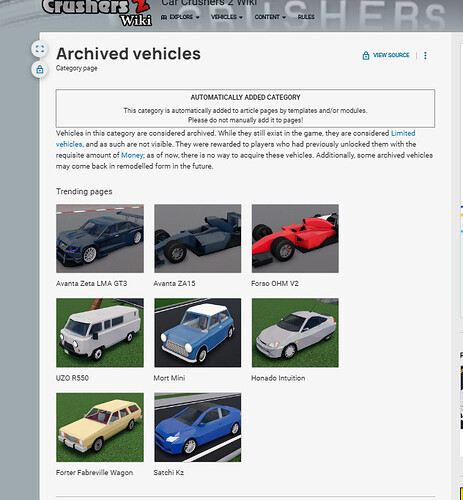Click the fullscreen expand icon

coord(40,49)
